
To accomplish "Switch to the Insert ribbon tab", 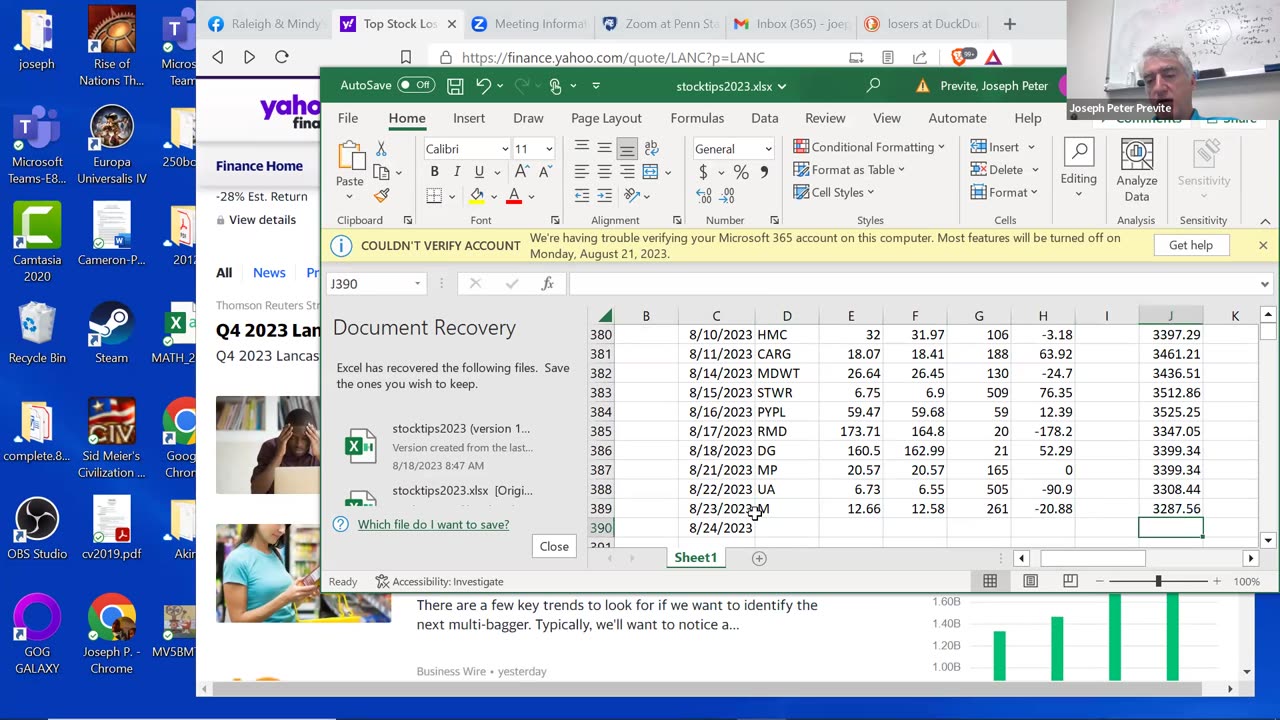I will click(x=468, y=118).
